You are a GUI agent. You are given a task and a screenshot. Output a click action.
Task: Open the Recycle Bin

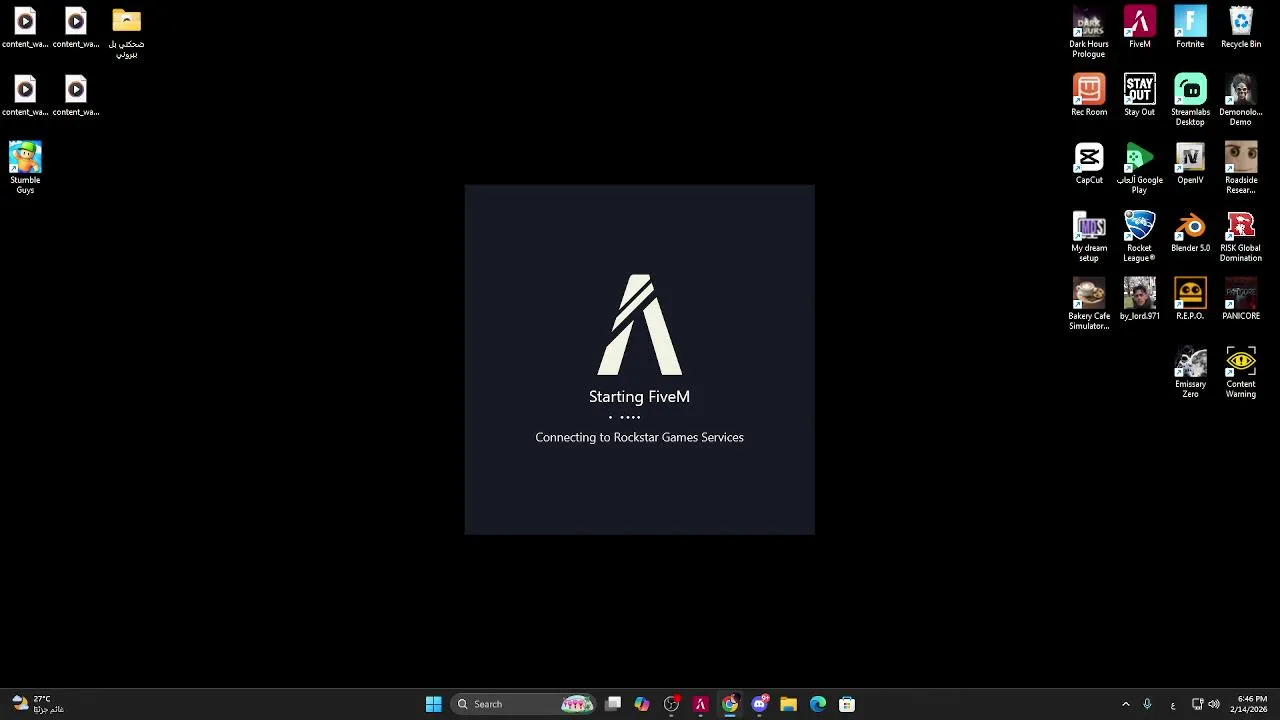pyautogui.click(x=1240, y=27)
